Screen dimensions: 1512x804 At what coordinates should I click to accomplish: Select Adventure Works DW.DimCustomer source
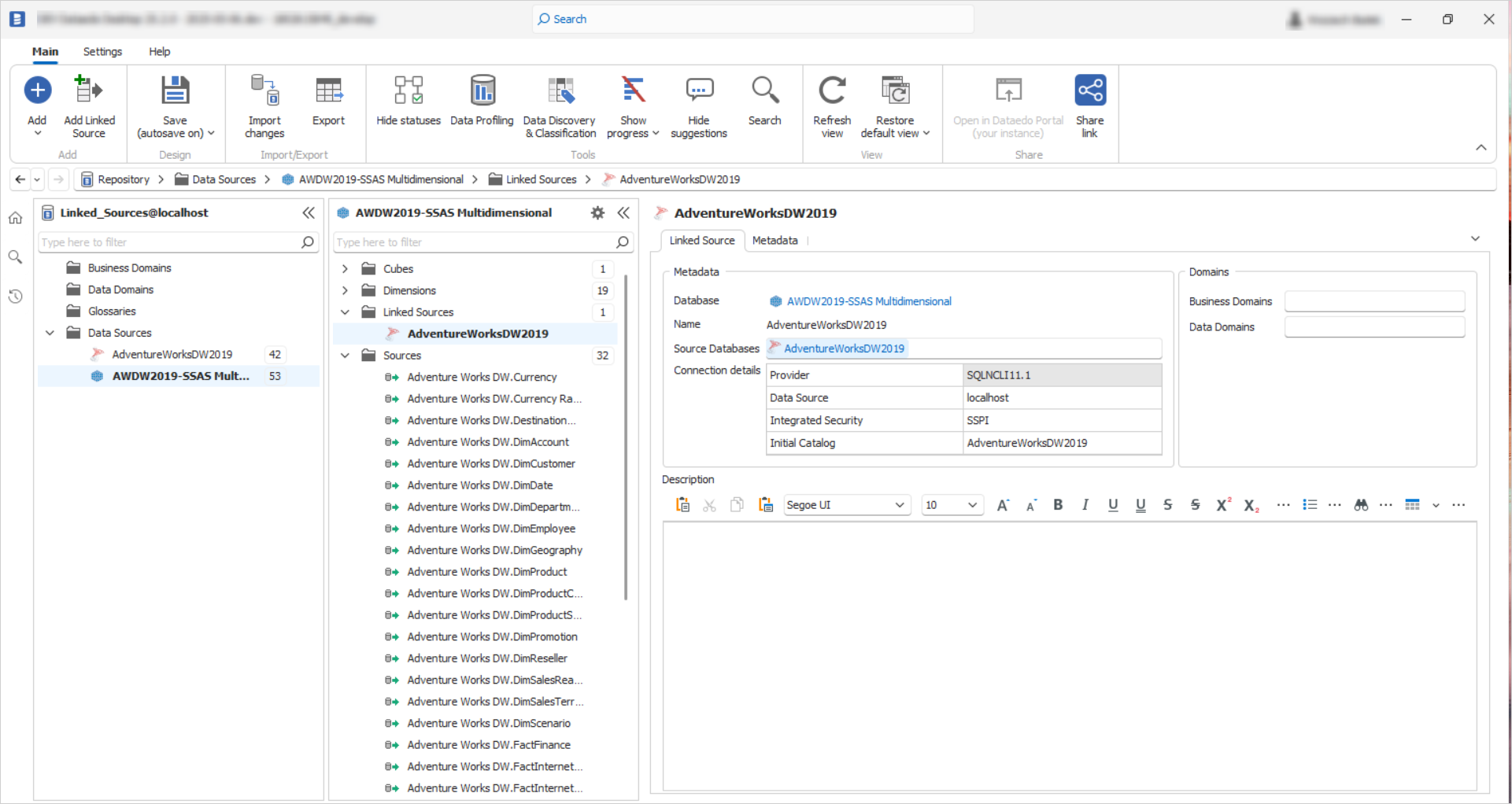click(490, 463)
